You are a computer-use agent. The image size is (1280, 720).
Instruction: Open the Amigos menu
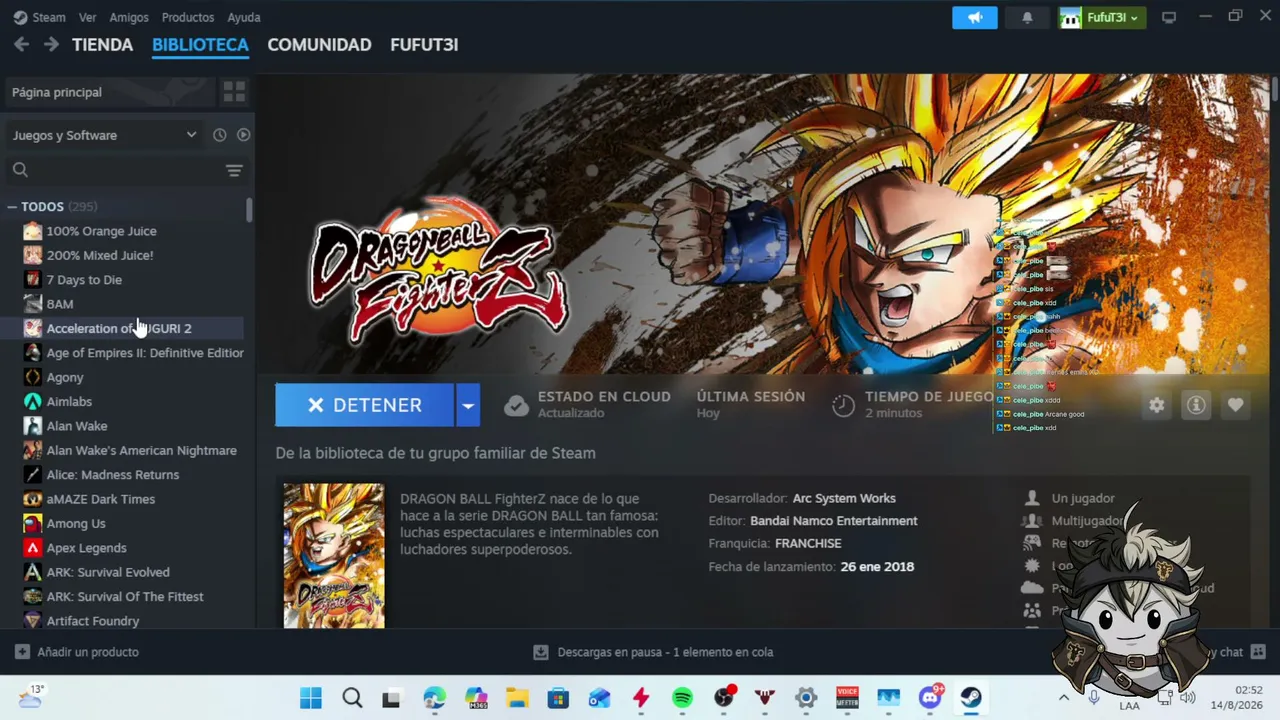(x=129, y=17)
